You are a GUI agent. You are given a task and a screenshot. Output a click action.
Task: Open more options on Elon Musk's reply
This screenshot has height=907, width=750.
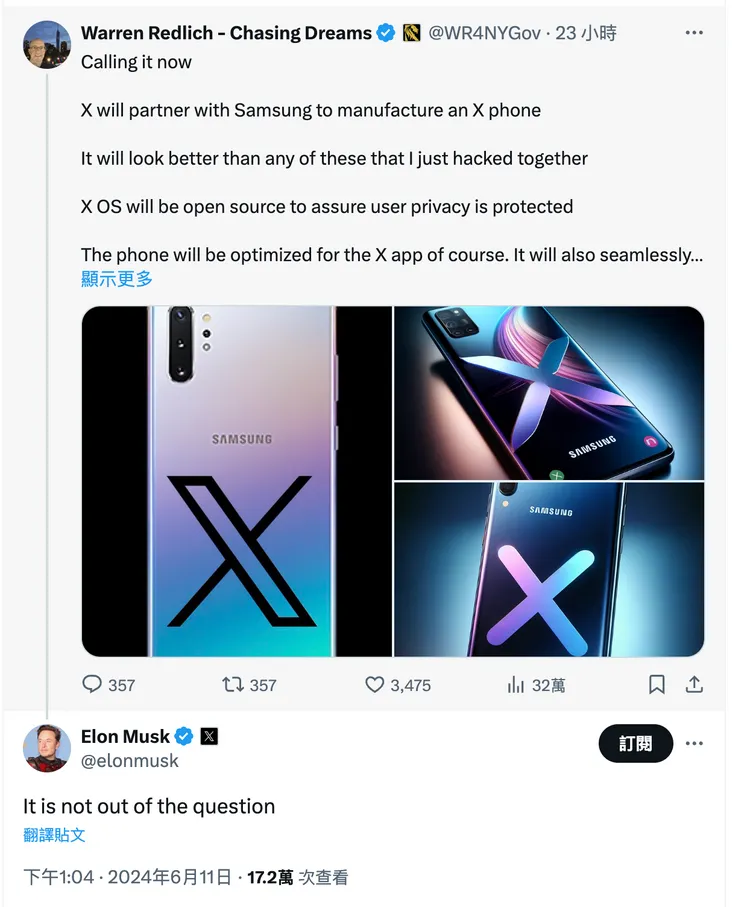693,744
